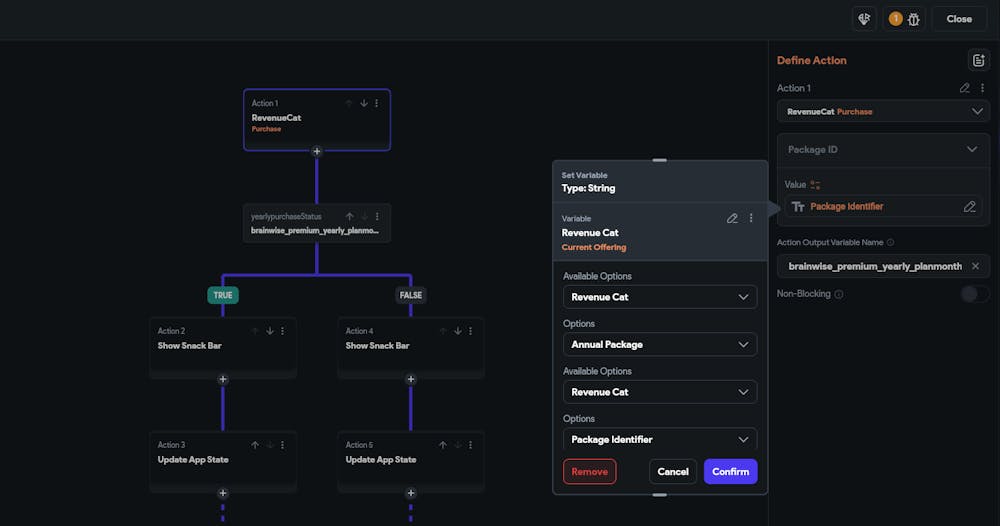Viewport: 1000px width, 526px height.
Task: Move Action 3 Update App State up
Action: 255,445
